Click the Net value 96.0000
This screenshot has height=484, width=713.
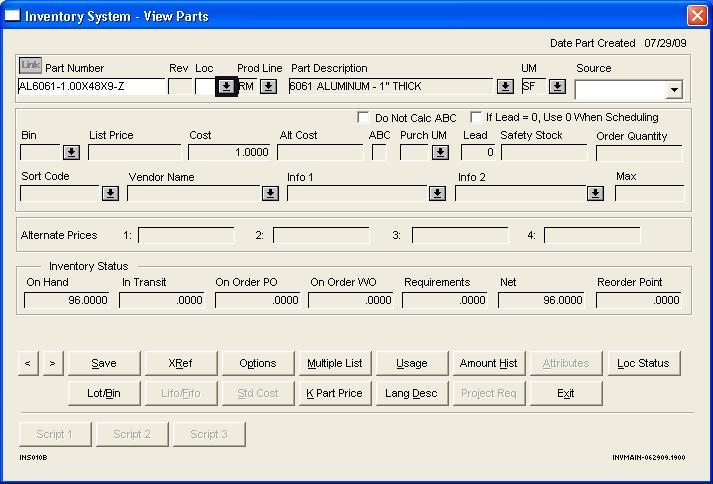[541, 300]
